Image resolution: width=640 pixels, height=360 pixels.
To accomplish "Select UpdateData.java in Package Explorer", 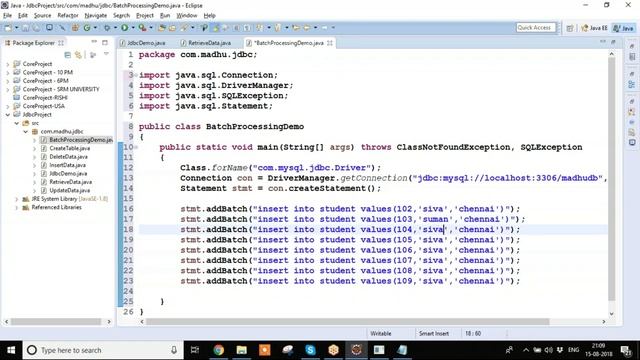I will (x=69, y=191).
